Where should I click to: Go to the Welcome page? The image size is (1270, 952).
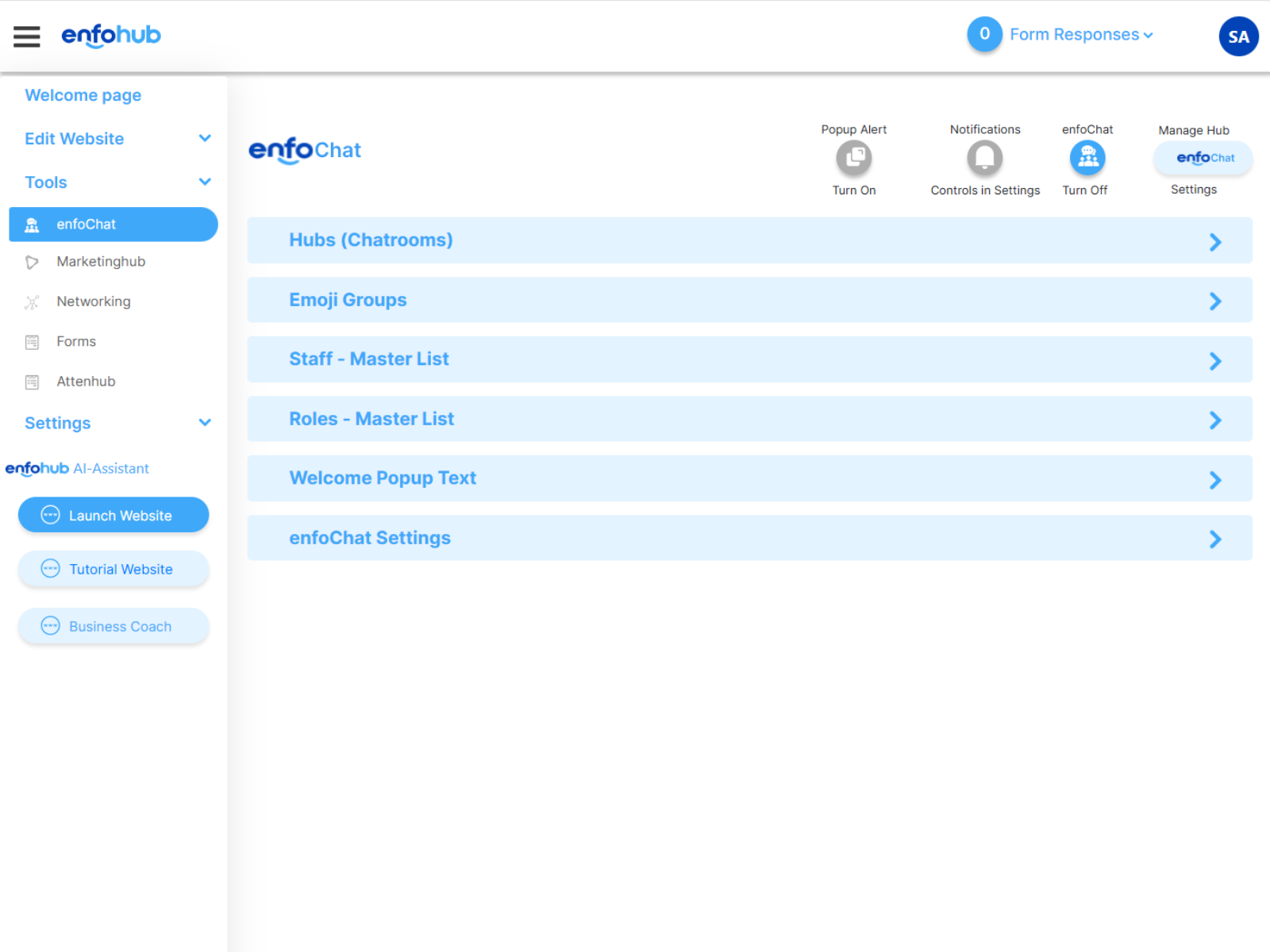(x=83, y=95)
